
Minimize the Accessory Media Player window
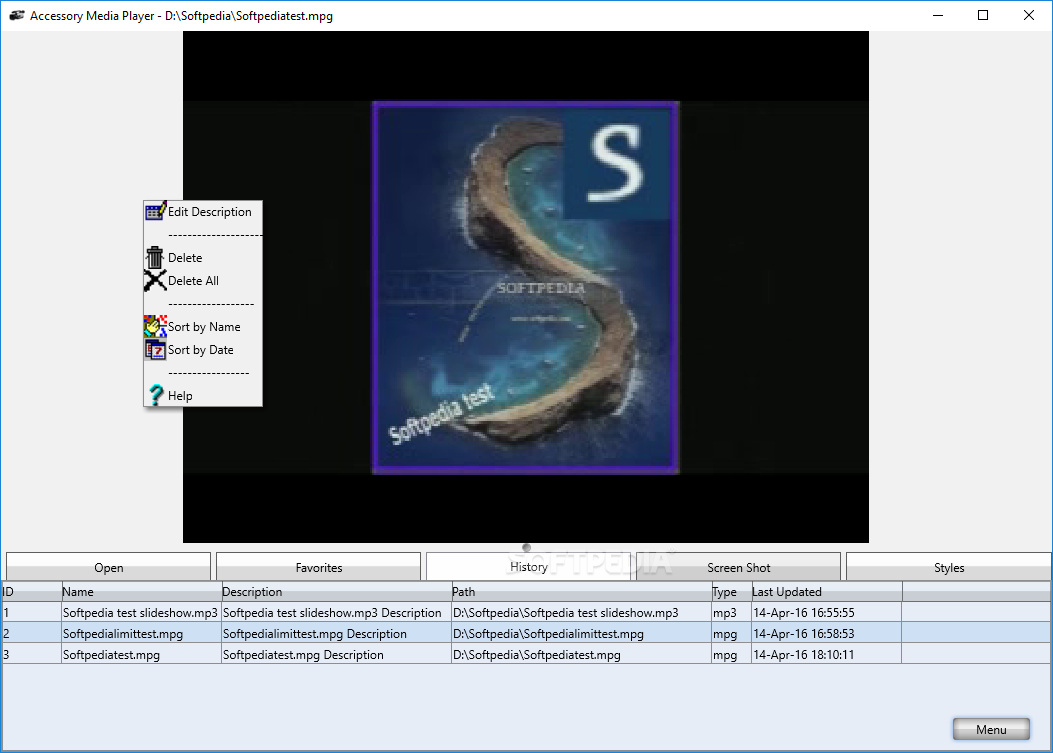pyautogui.click(x=938, y=15)
